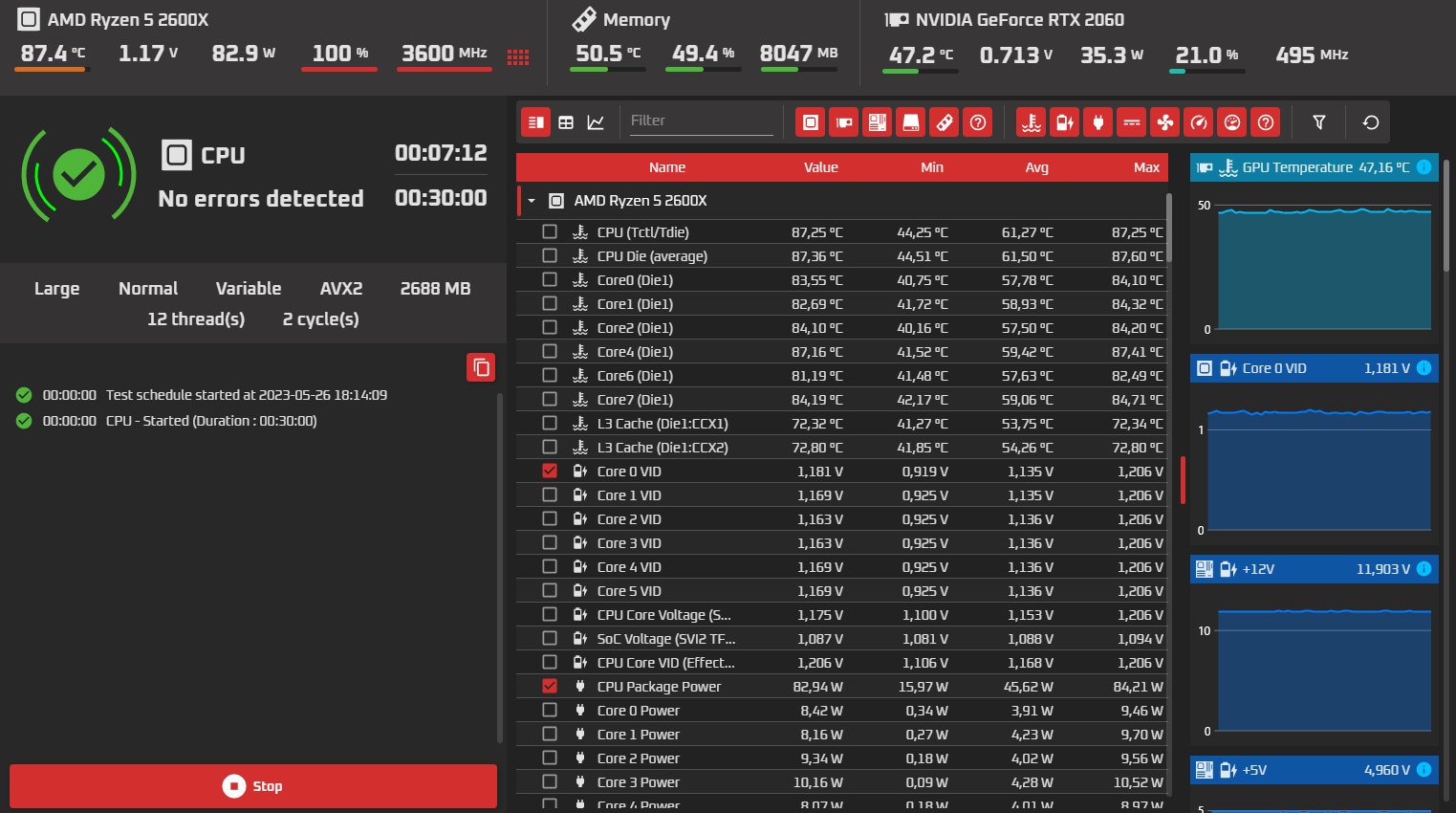The height and width of the screenshot is (813, 1456).
Task: Toggle the usage gauge sensor filter icon
Action: coord(1232,122)
